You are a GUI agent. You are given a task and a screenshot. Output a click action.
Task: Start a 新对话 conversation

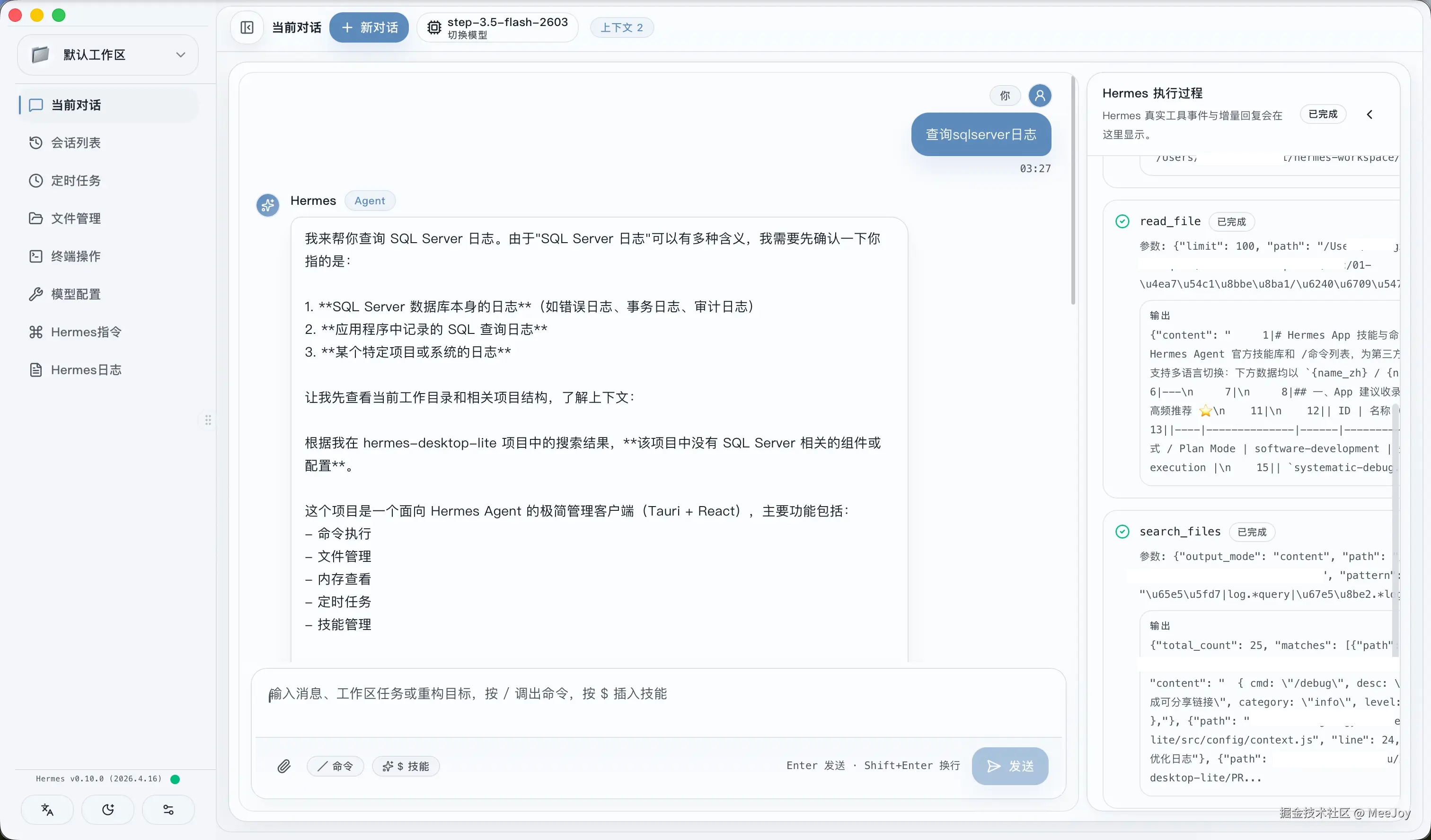pos(369,27)
